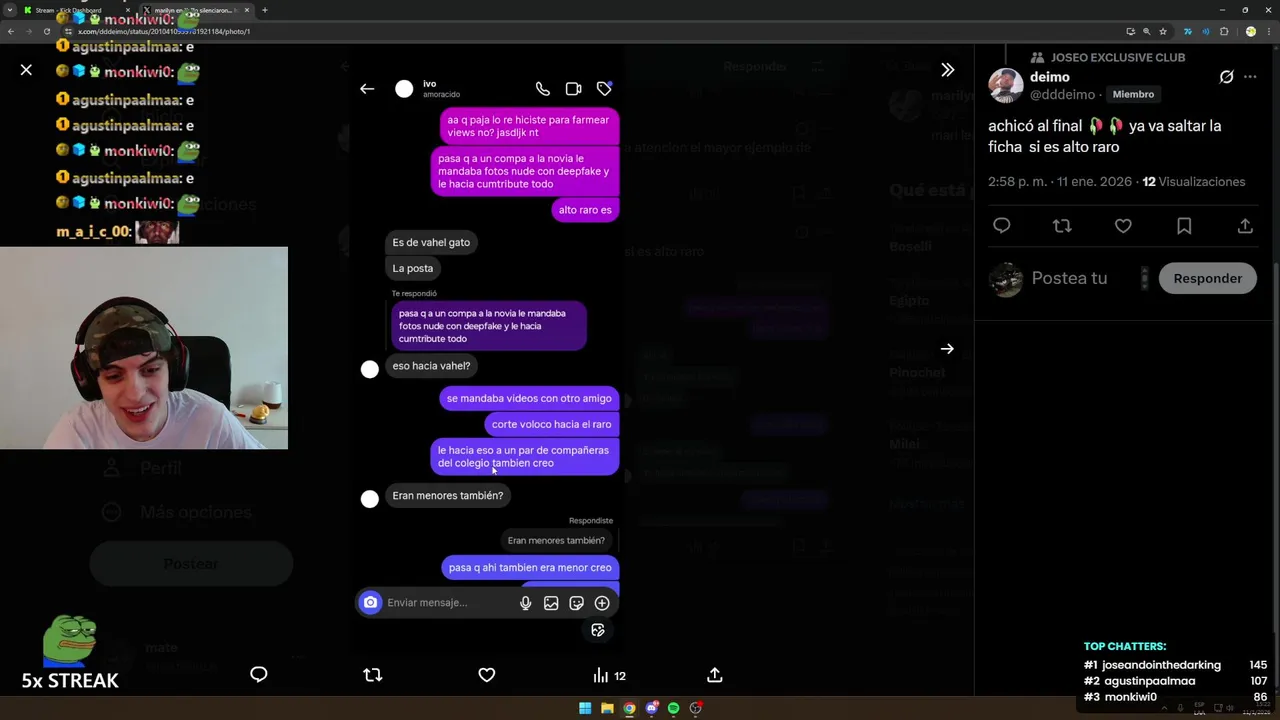This screenshot has height=720, width=1280.
Task: Click the browser reload button
Action: (46, 31)
